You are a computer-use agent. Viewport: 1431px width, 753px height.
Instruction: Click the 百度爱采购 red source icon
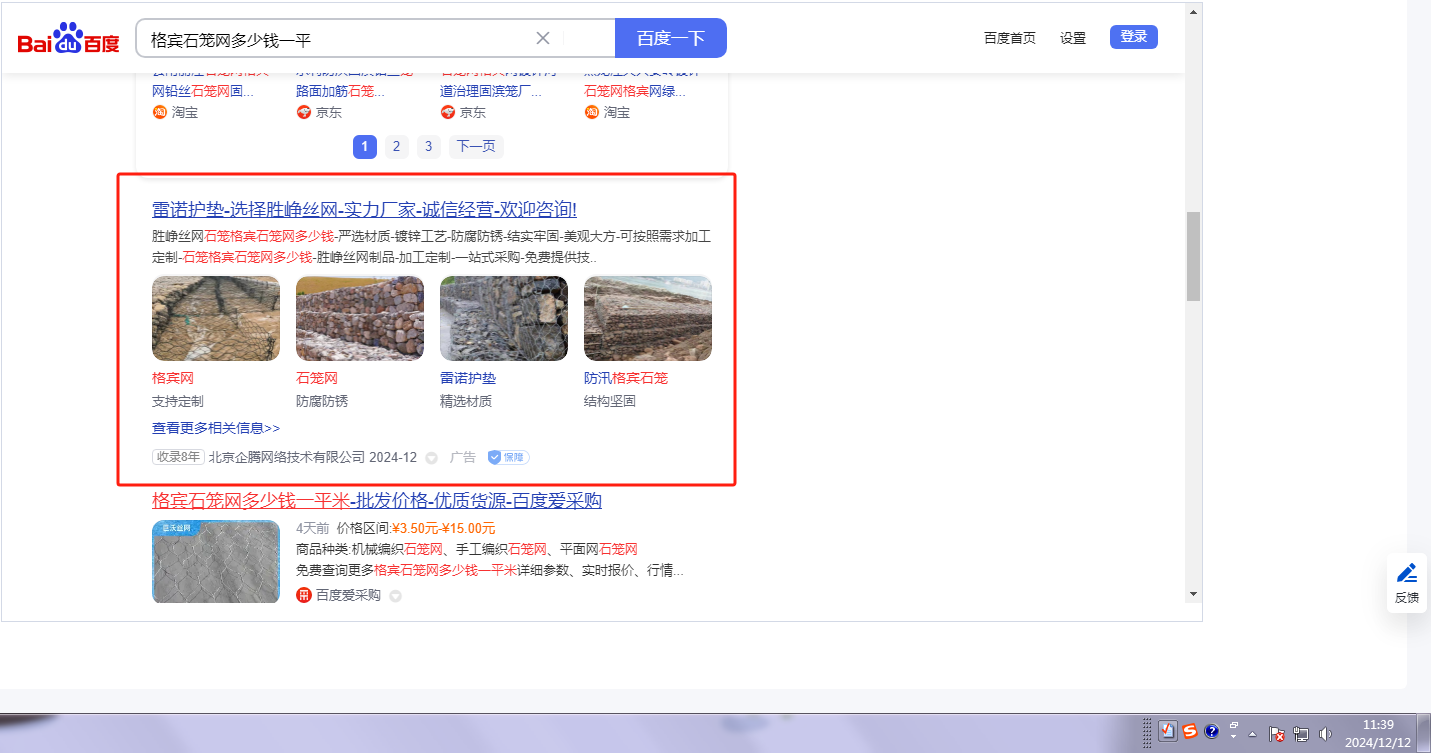(304, 595)
